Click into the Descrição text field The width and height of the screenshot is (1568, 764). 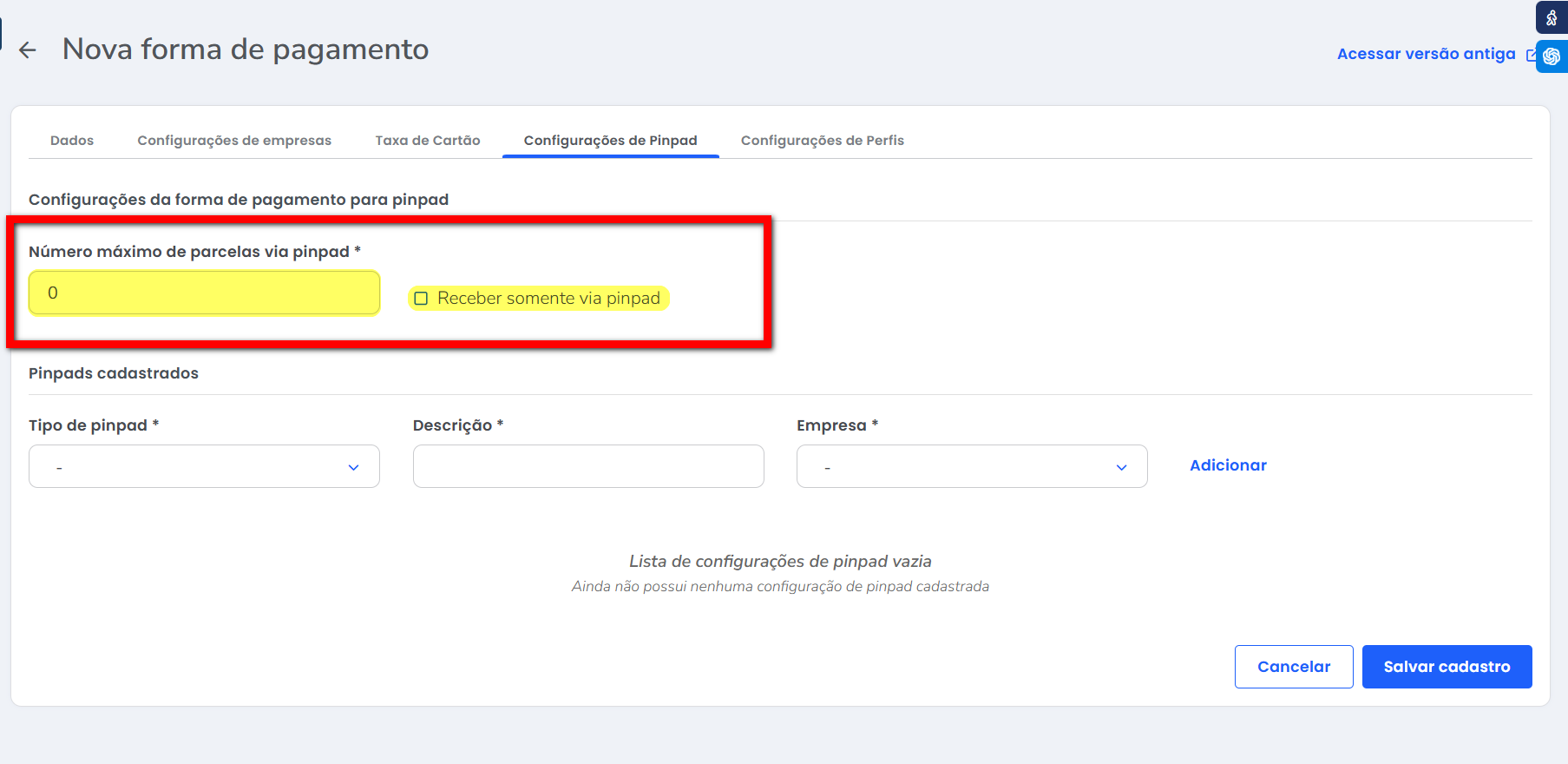[x=588, y=467]
